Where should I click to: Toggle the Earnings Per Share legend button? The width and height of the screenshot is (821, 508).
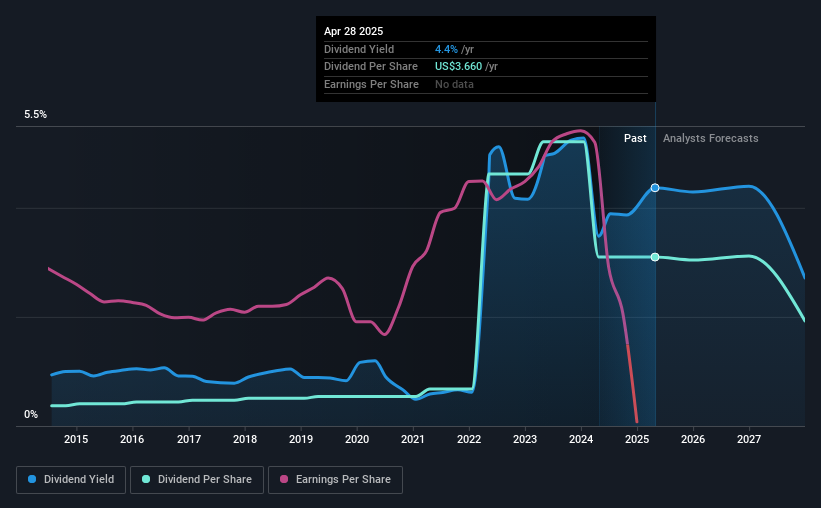click(335, 480)
